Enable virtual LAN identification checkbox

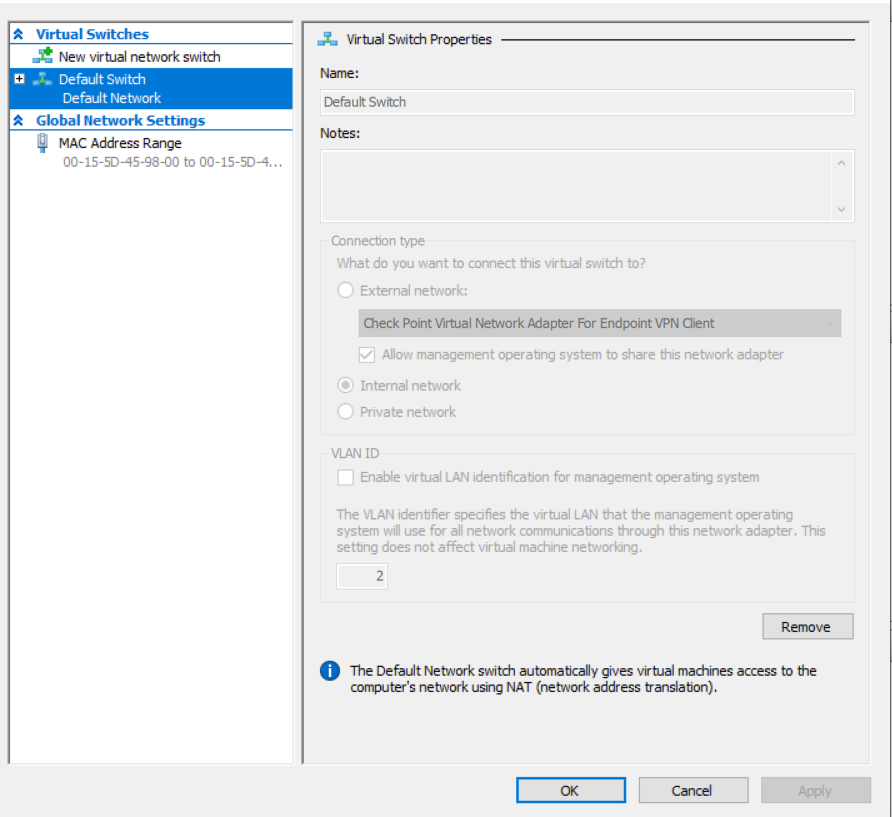click(x=345, y=477)
